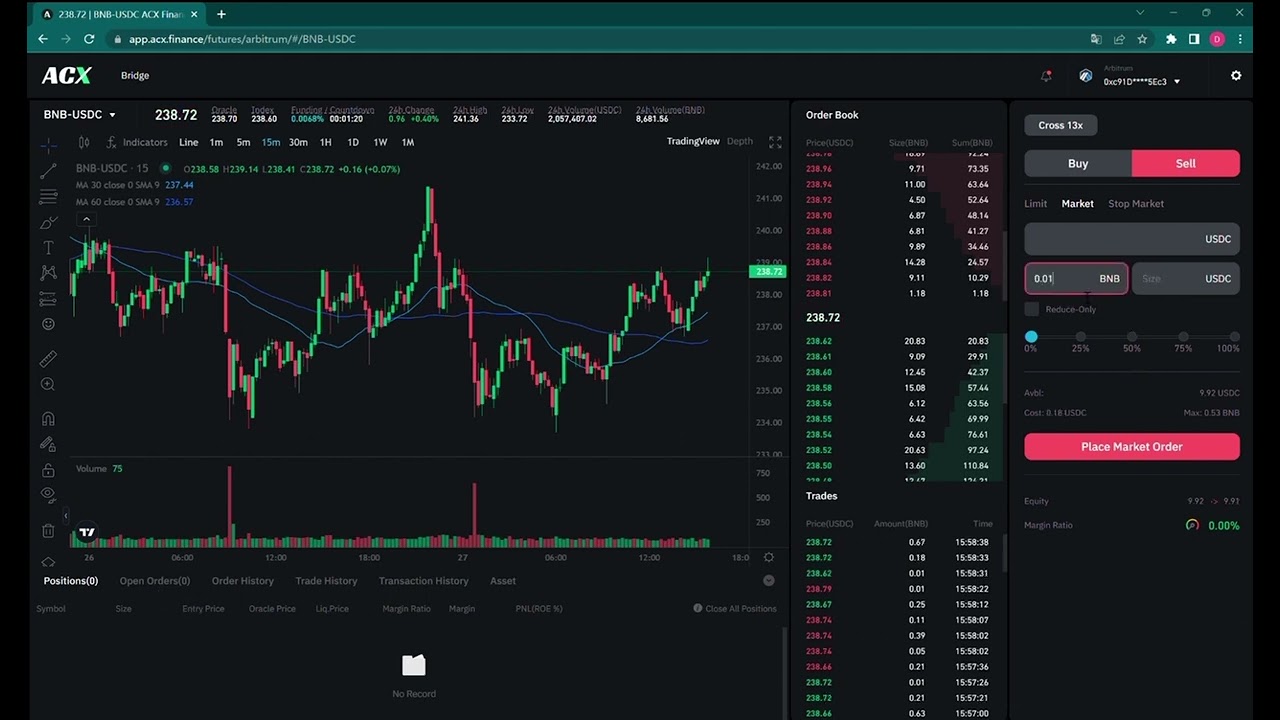Open notifications bell
Screen dimensions: 1280x720
(x=1046, y=76)
